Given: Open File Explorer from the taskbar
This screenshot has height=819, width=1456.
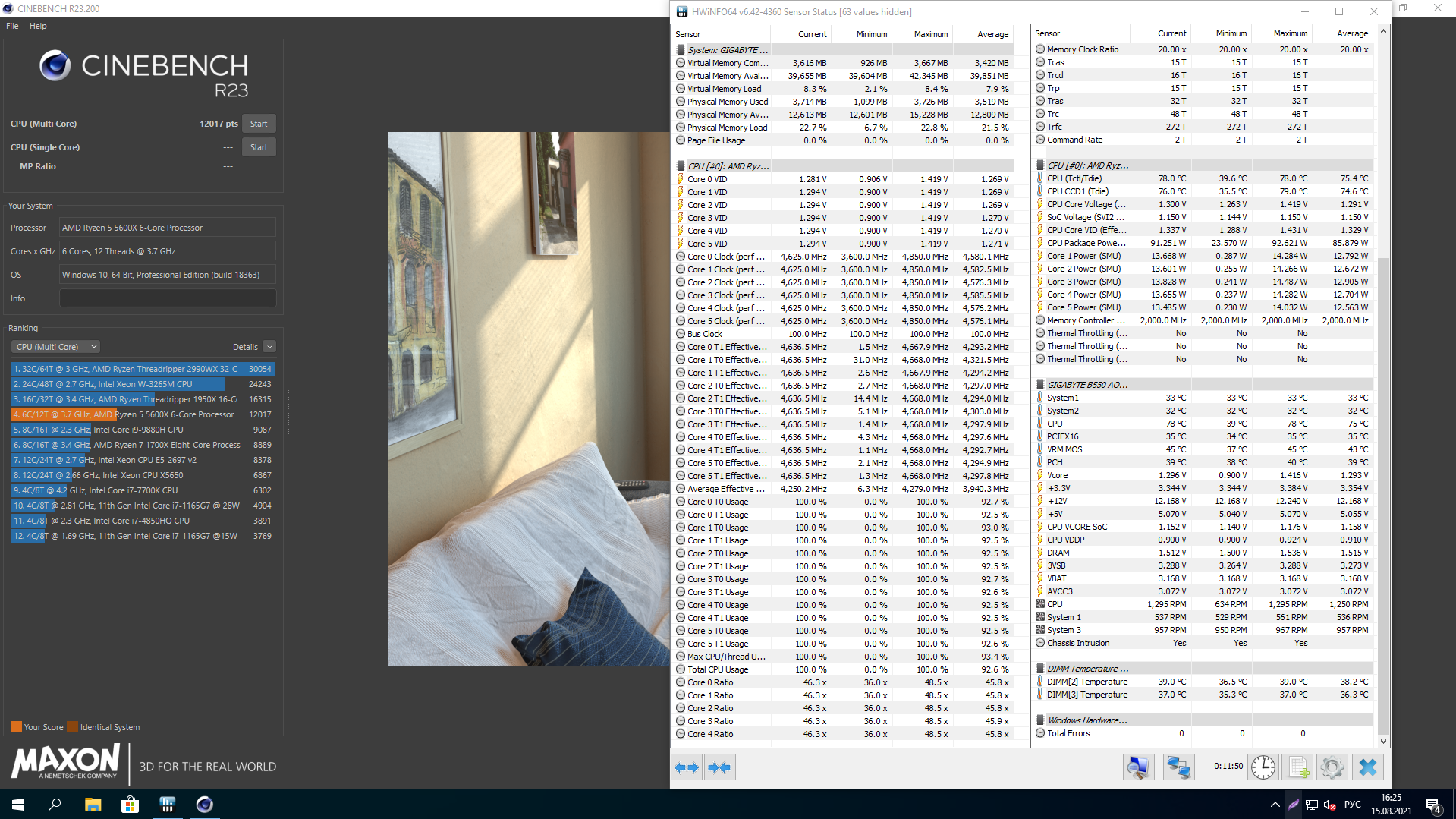Looking at the screenshot, I should (x=93, y=805).
